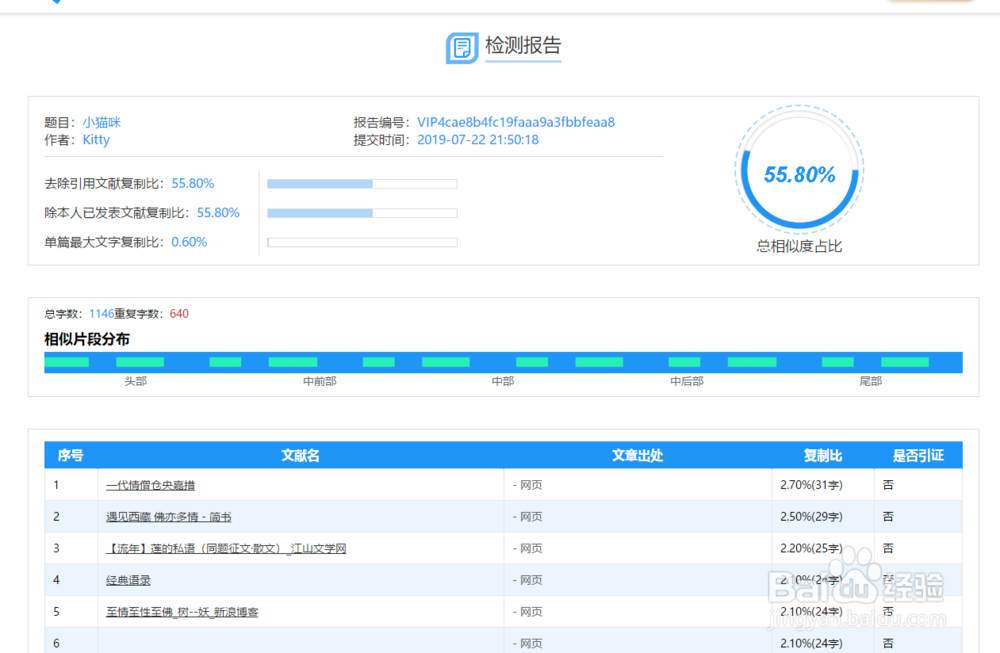The height and width of the screenshot is (653, 1000).
Task: Click the 尾部 section label
Action: (871, 381)
